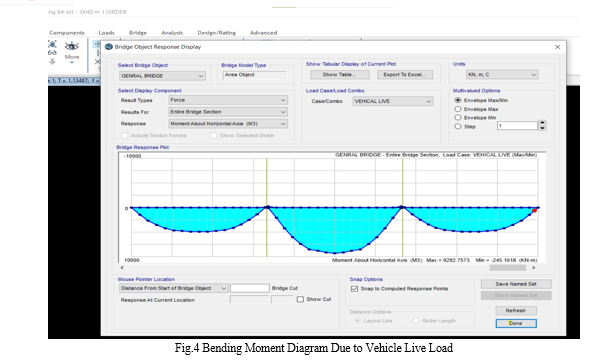The width and height of the screenshot is (607, 362).
Task: Expand the Case/Combo VEHICAL LIVE dropdown
Action: [393, 101]
